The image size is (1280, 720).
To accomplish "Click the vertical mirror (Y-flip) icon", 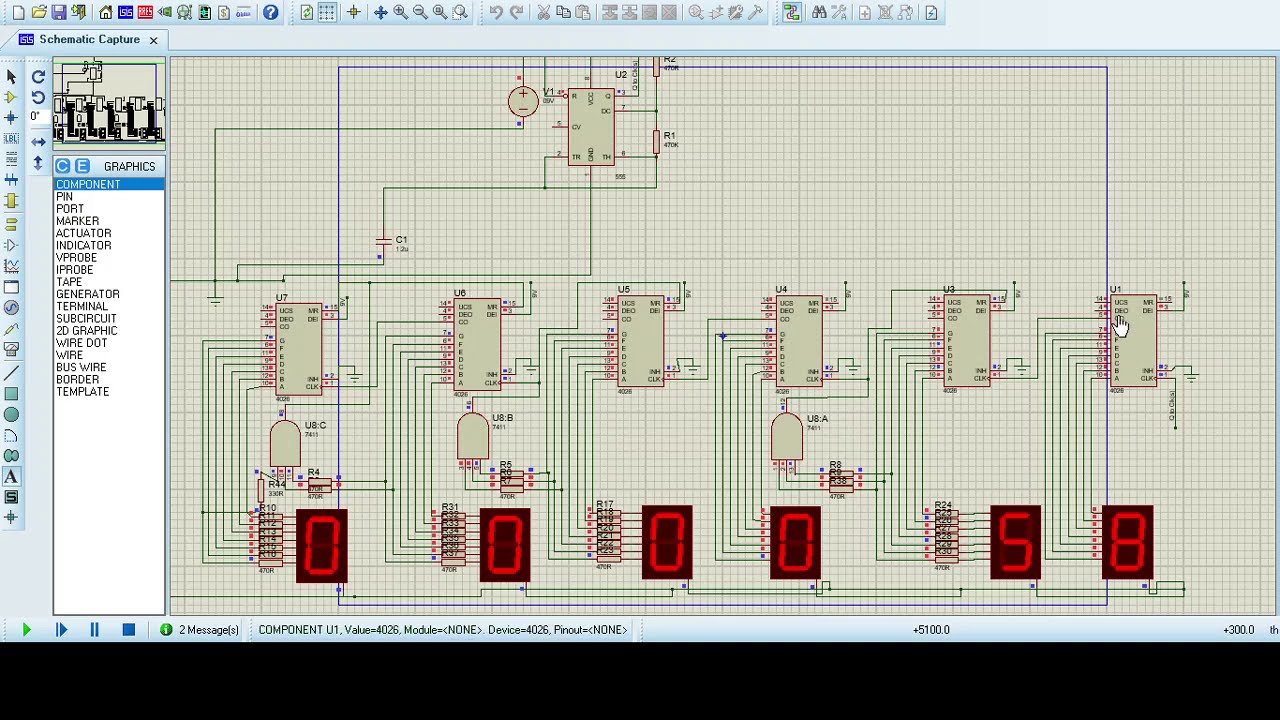I will pyautogui.click(x=38, y=163).
